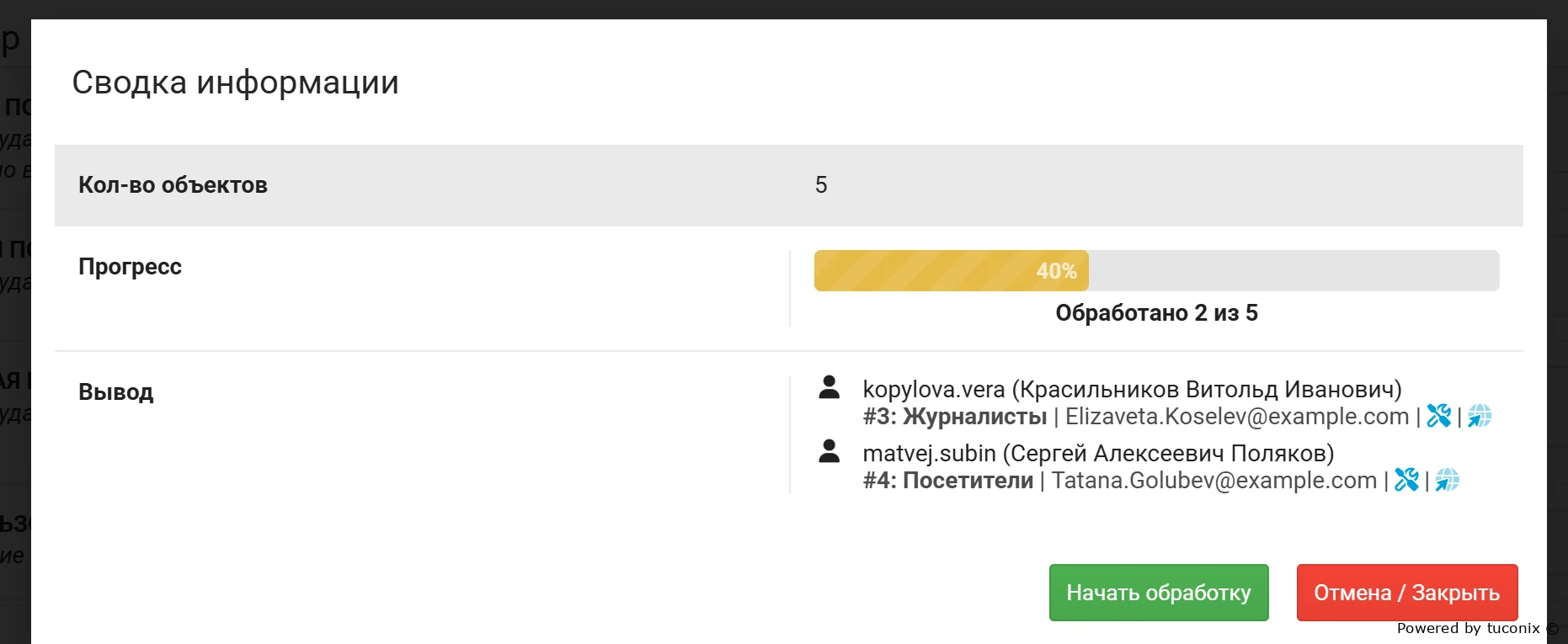1568x644 pixels.
Task: Click the Обработано 2 из 5 status text
Action: click(x=1156, y=313)
